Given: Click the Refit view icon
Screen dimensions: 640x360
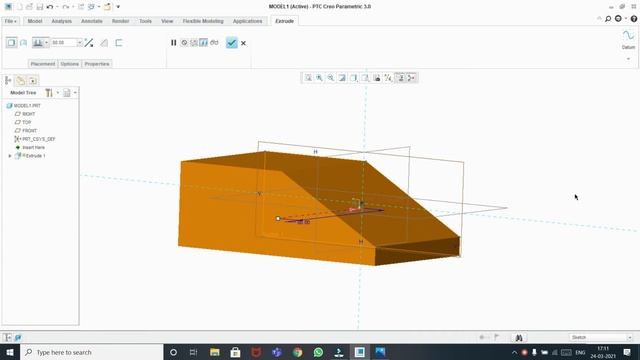Looking at the screenshot, I should 308,78.
